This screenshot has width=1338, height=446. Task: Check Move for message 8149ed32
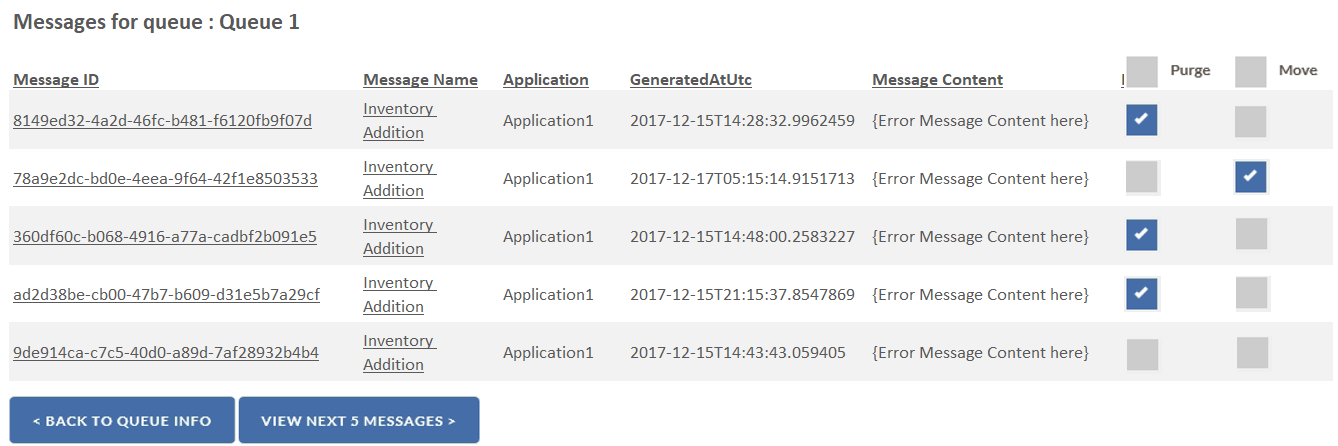pyautogui.click(x=1251, y=121)
